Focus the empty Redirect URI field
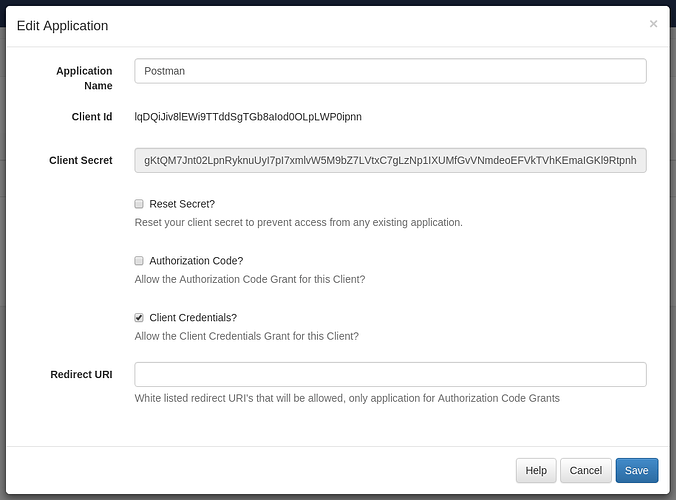Image resolution: width=676 pixels, height=500 pixels. pyautogui.click(x=390, y=375)
